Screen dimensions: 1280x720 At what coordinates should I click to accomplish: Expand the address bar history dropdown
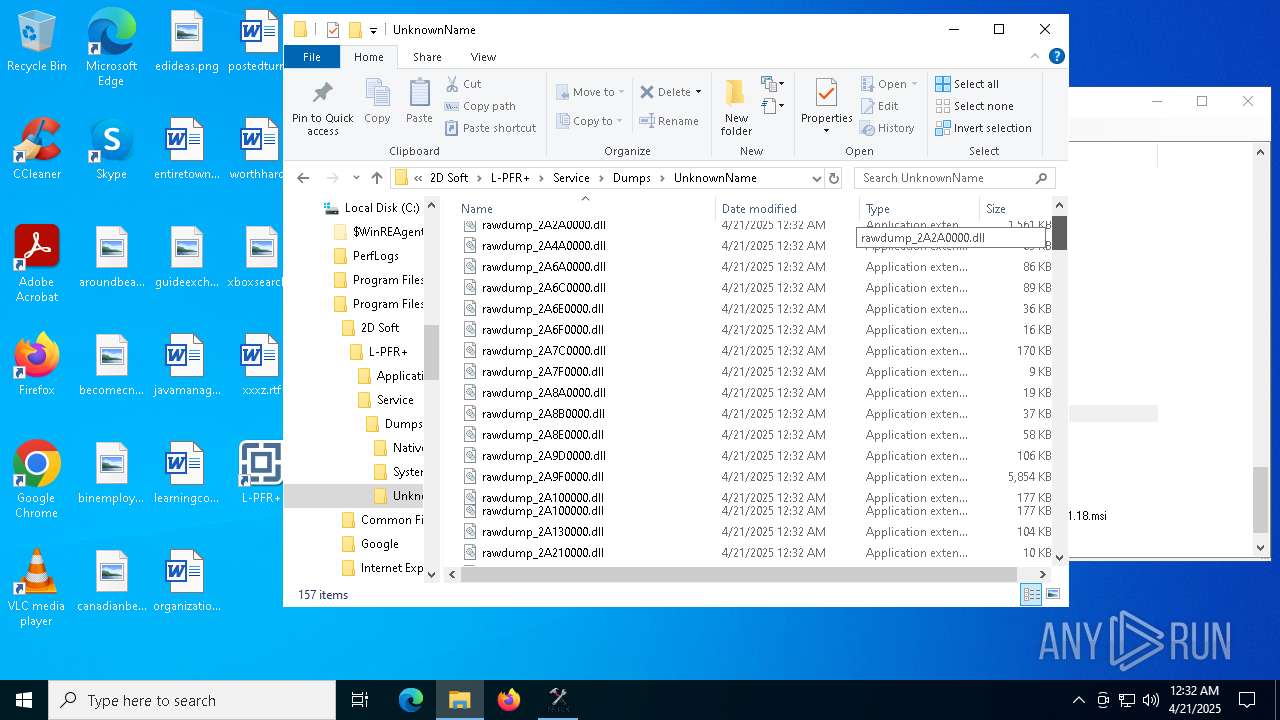pos(816,178)
